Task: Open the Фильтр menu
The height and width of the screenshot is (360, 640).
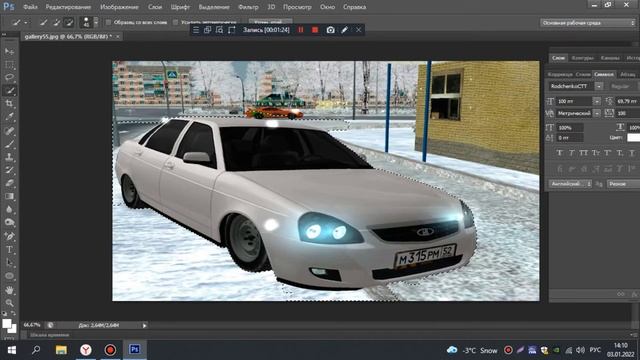Action: click(248, 7)
